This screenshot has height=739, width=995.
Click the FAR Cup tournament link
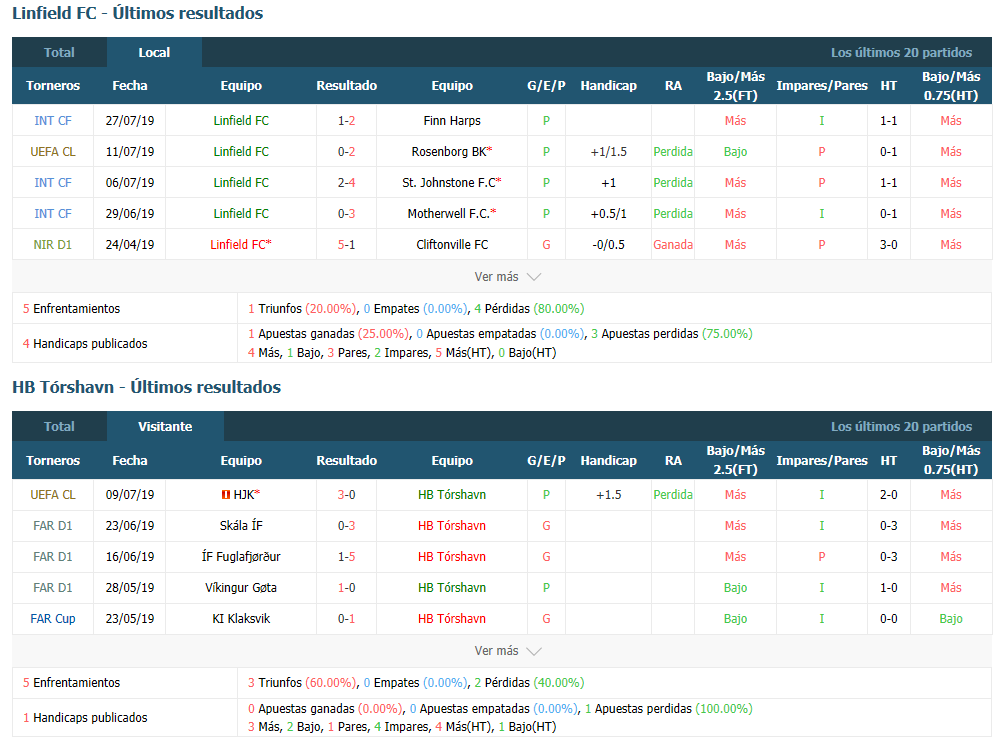[x=53, y=619]
